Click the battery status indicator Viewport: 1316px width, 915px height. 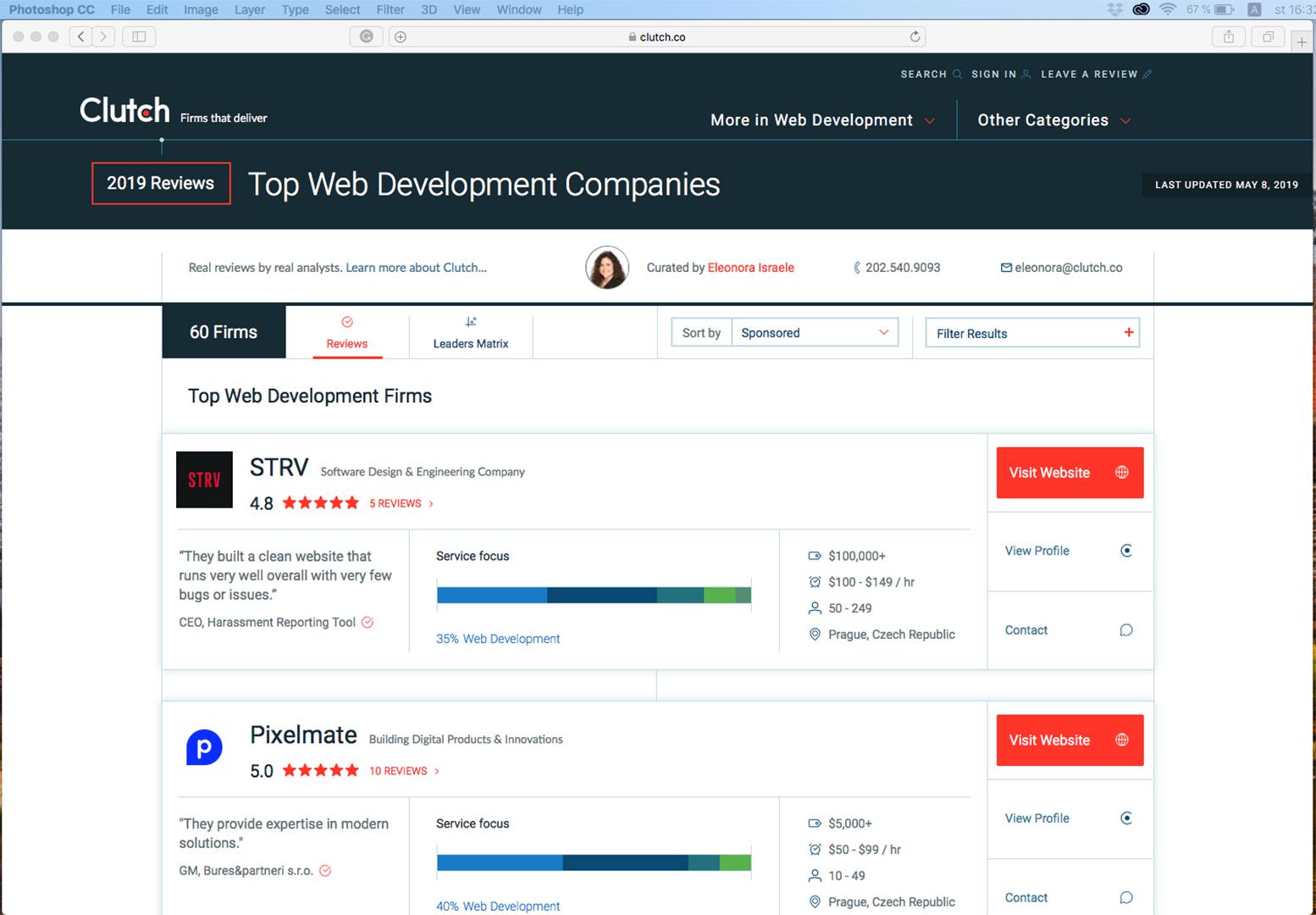point(1210,9)
